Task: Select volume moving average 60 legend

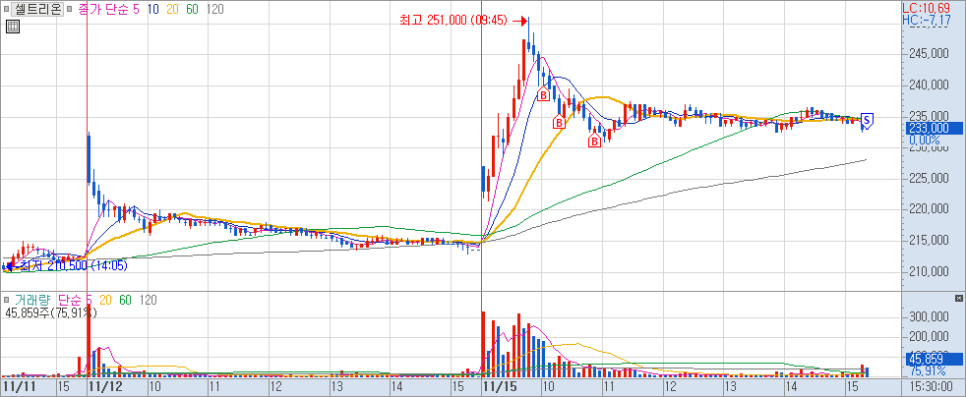Action: pos(125,300)
